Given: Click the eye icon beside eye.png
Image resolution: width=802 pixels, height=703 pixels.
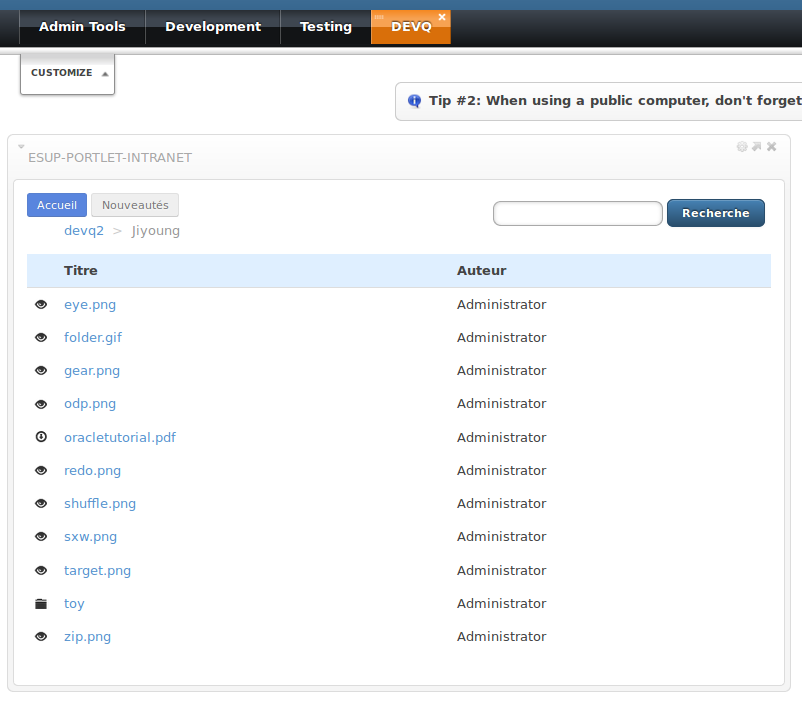Looking at the screenshot, I should [x=41, y=304].
